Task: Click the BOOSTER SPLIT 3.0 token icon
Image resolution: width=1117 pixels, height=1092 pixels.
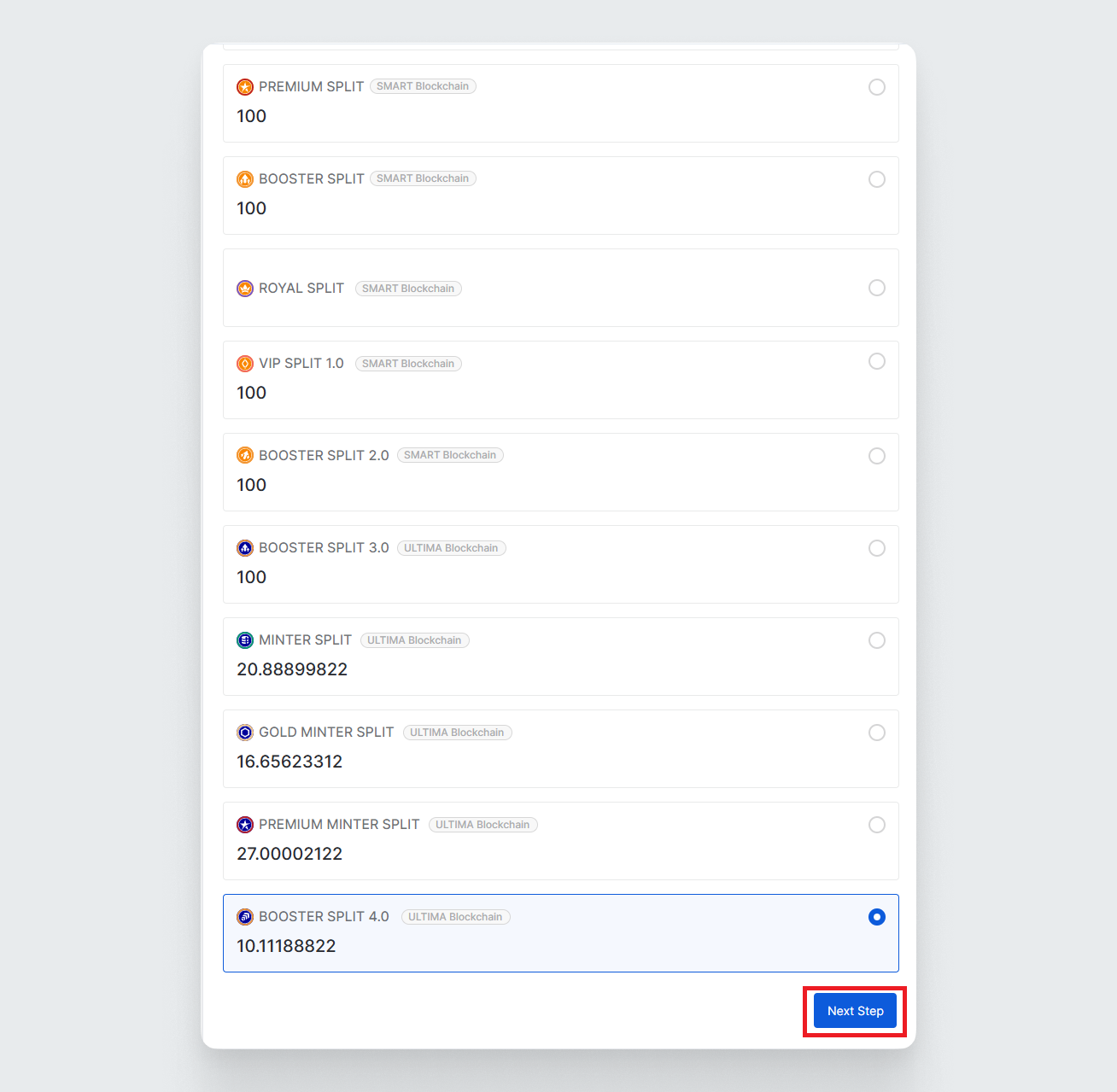Action: coord(245,548)
